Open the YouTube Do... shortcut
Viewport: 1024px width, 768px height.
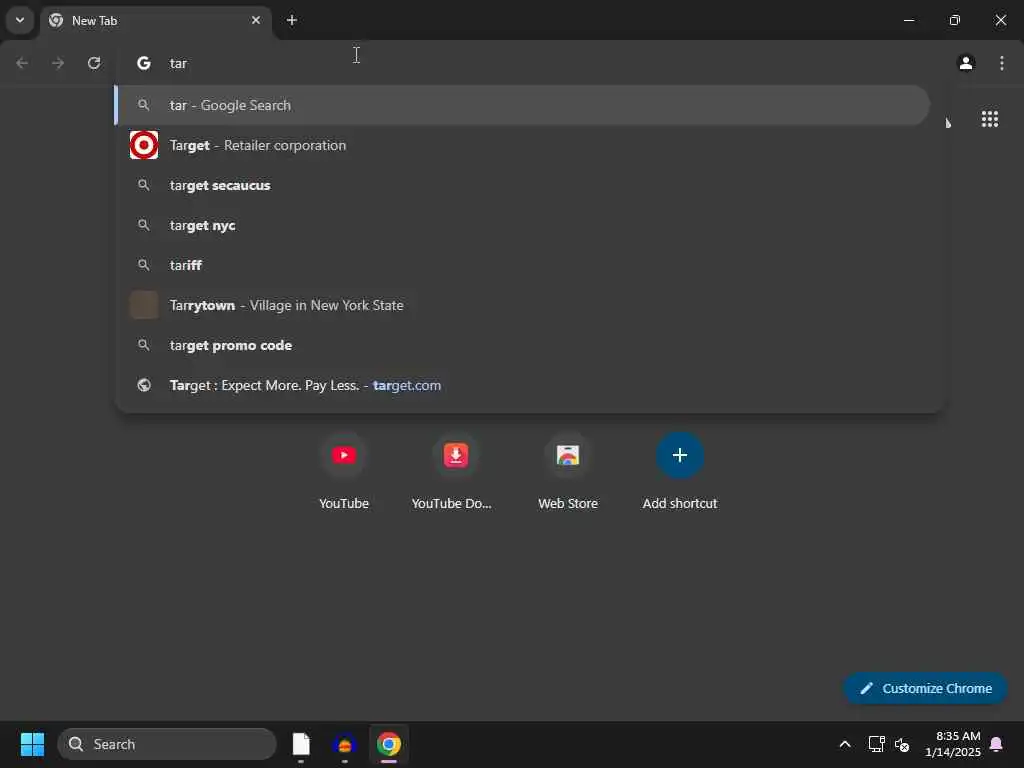point(455,472)
